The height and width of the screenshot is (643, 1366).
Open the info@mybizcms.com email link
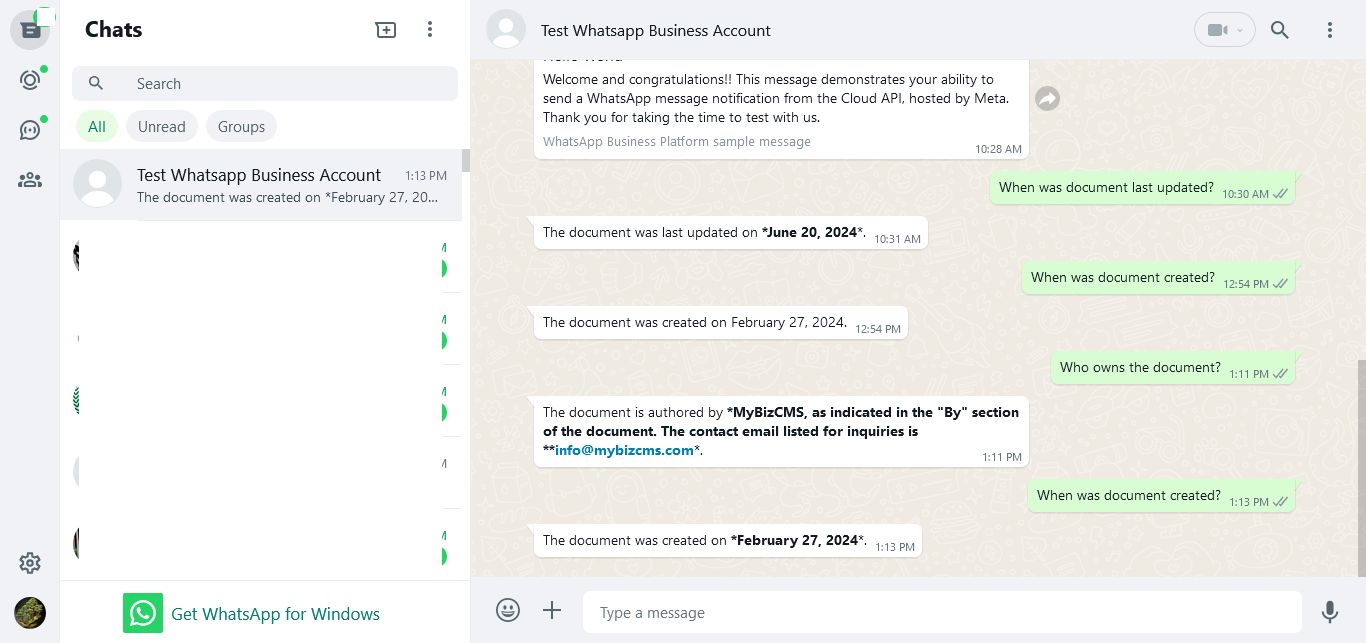tap(624, 450)
